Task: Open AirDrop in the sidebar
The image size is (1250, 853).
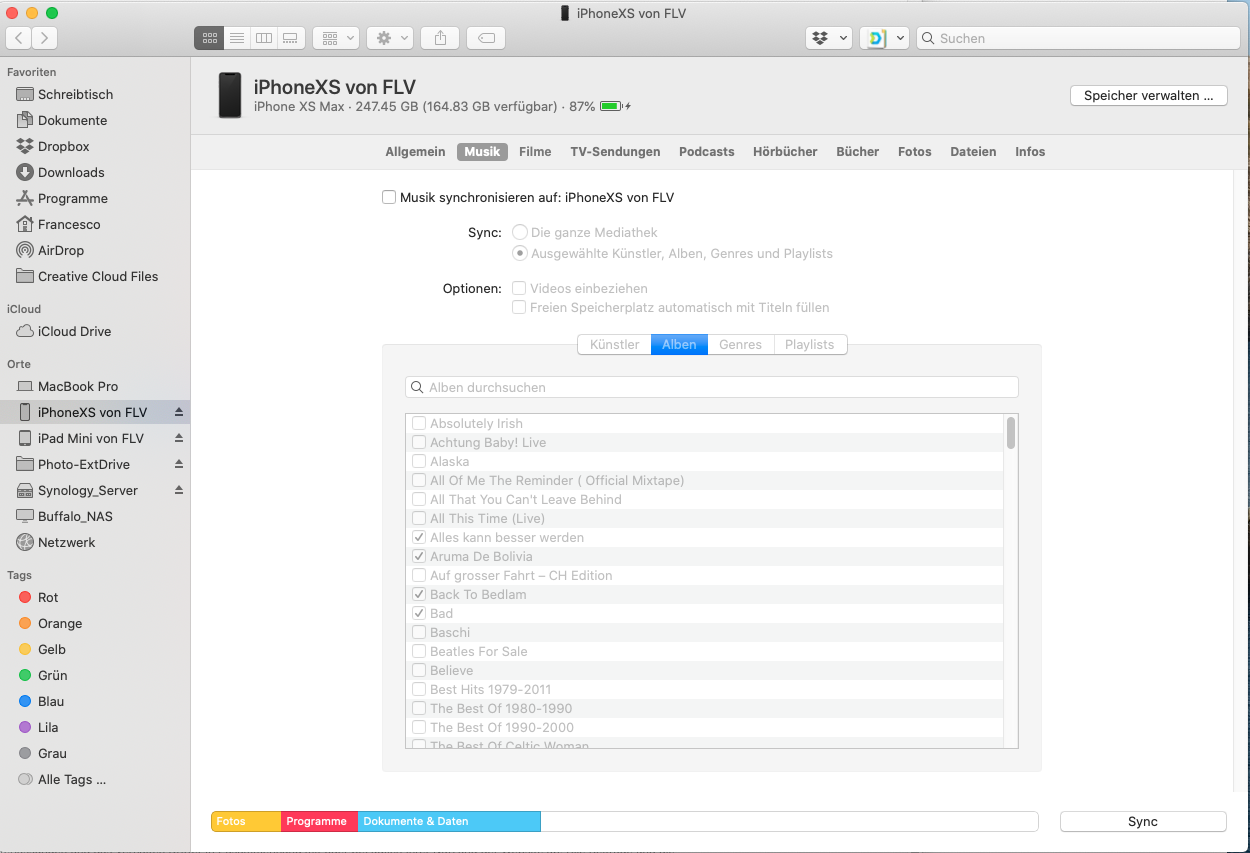Action: tap(61, 250)
